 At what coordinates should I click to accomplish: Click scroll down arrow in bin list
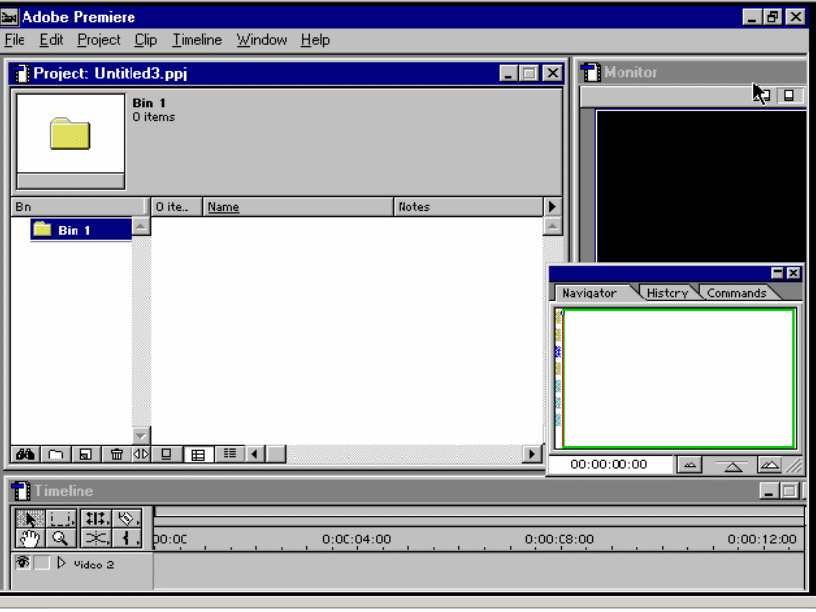pos(141,435)
